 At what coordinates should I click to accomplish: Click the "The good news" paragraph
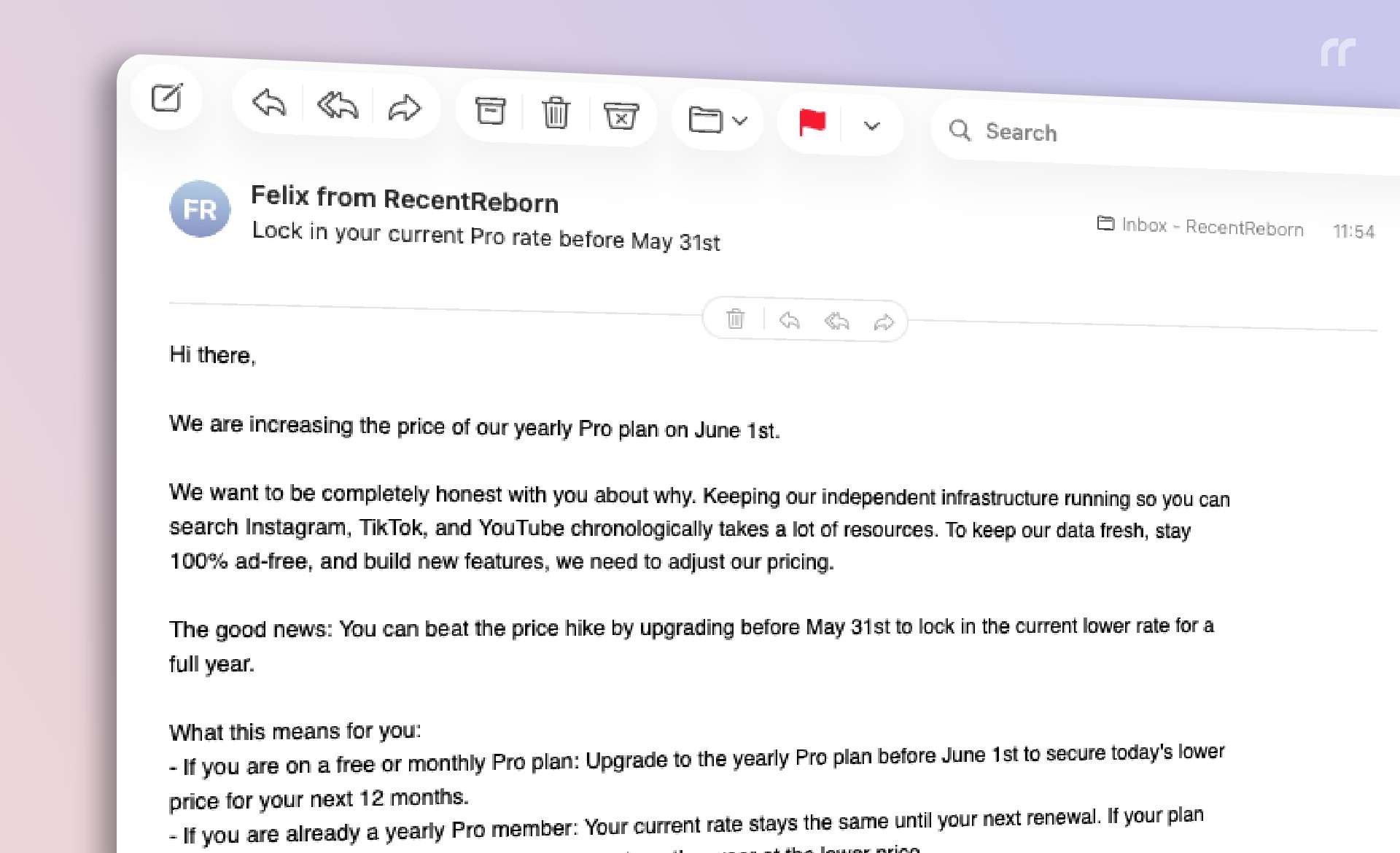point(691,645)
